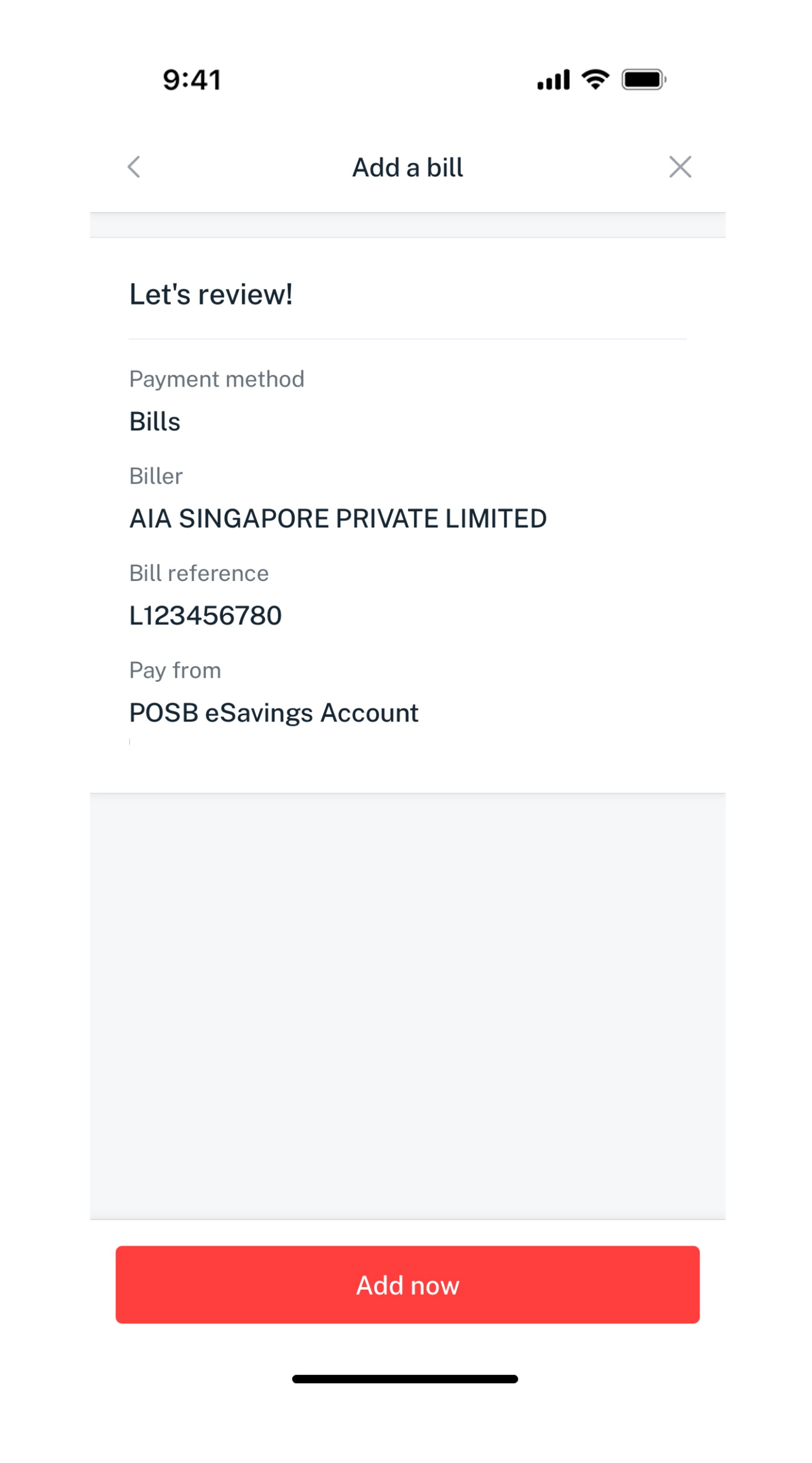This screenshot has width=812, height=1463.
Task: Select the Pay from label
Action: click(x=175, y=670)
